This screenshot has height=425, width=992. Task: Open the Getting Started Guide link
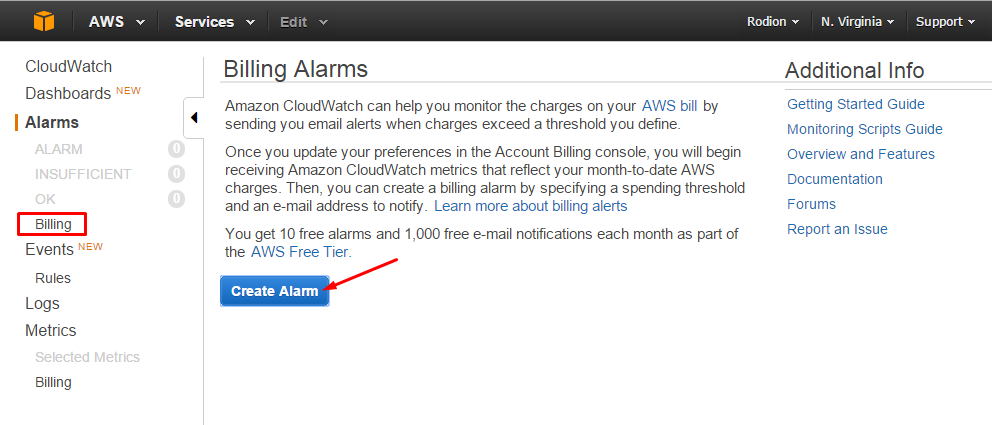click(855, 104)
